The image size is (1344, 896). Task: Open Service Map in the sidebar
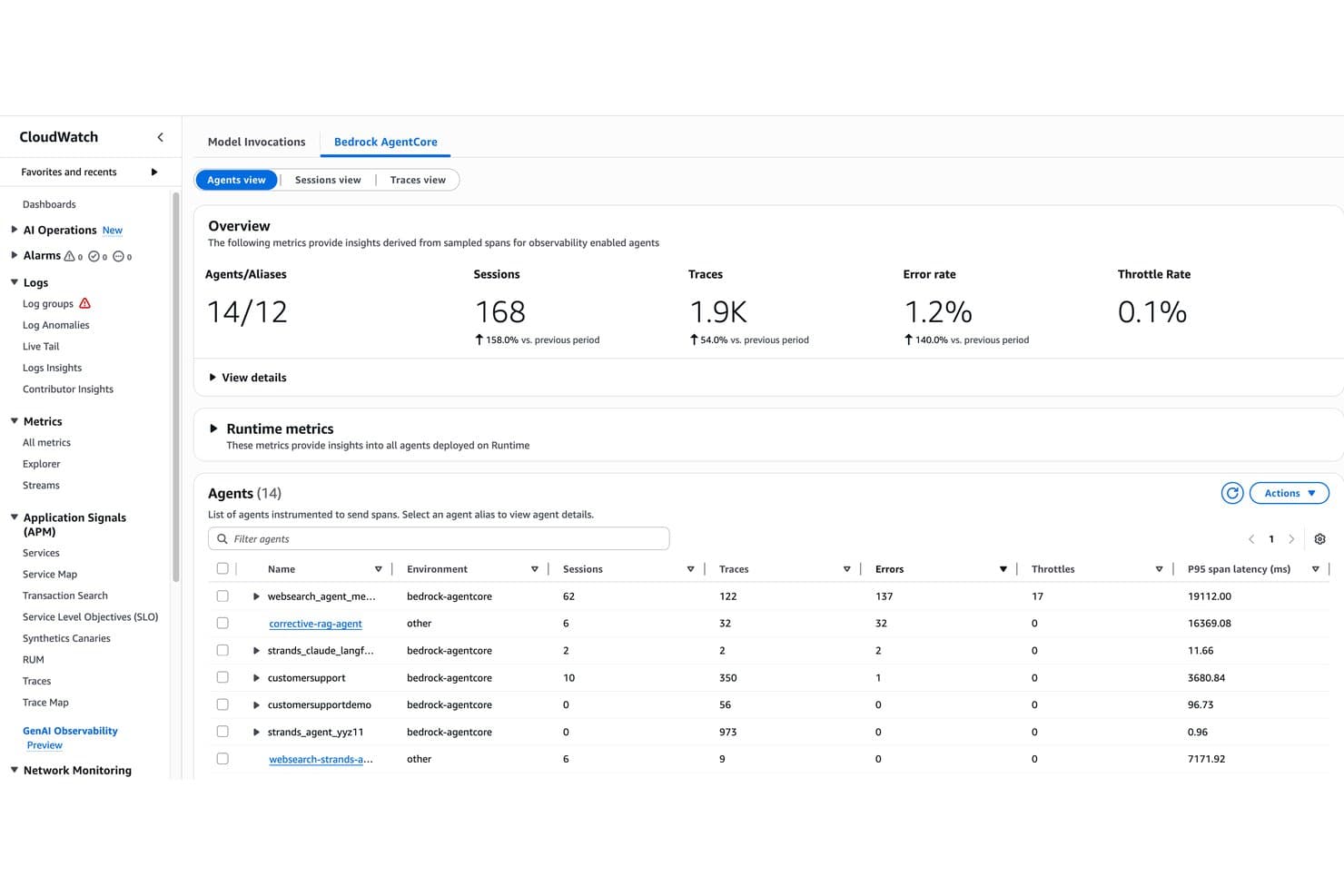pos(50,575)
